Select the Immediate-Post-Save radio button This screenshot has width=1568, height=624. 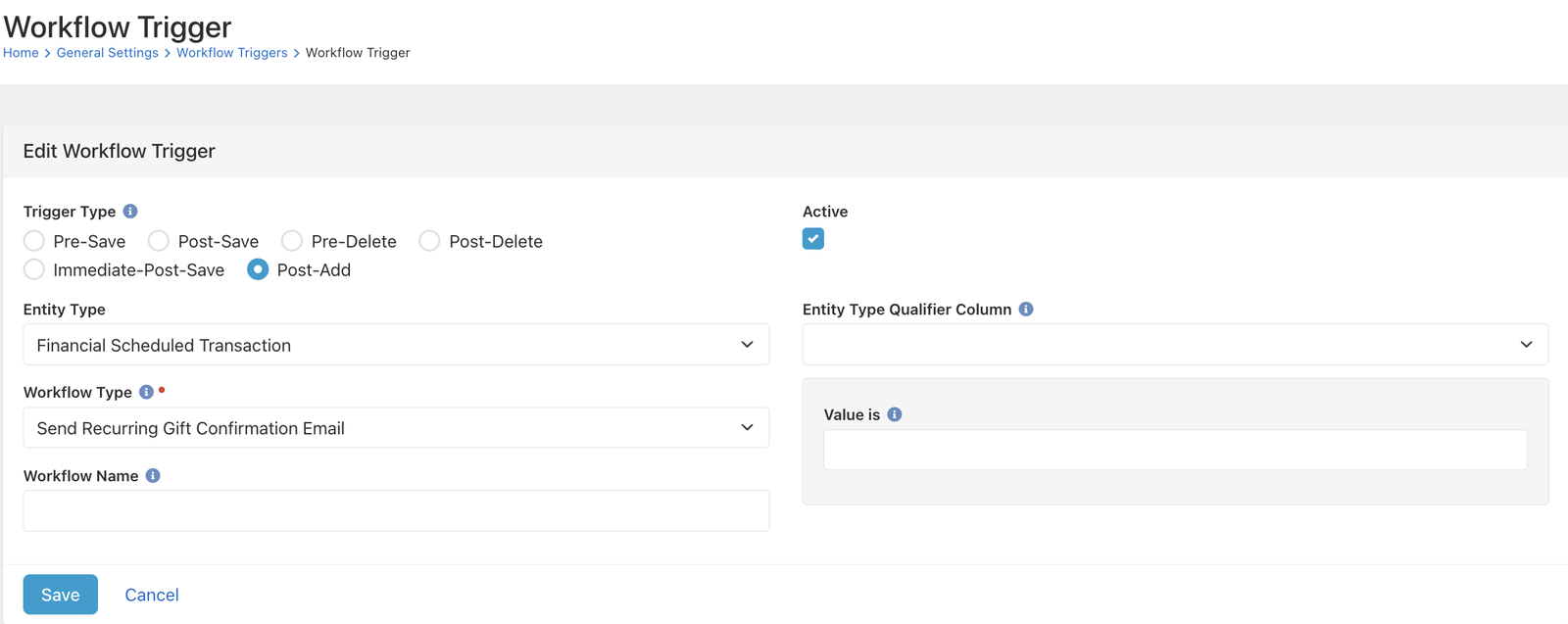tap(34, 269)
